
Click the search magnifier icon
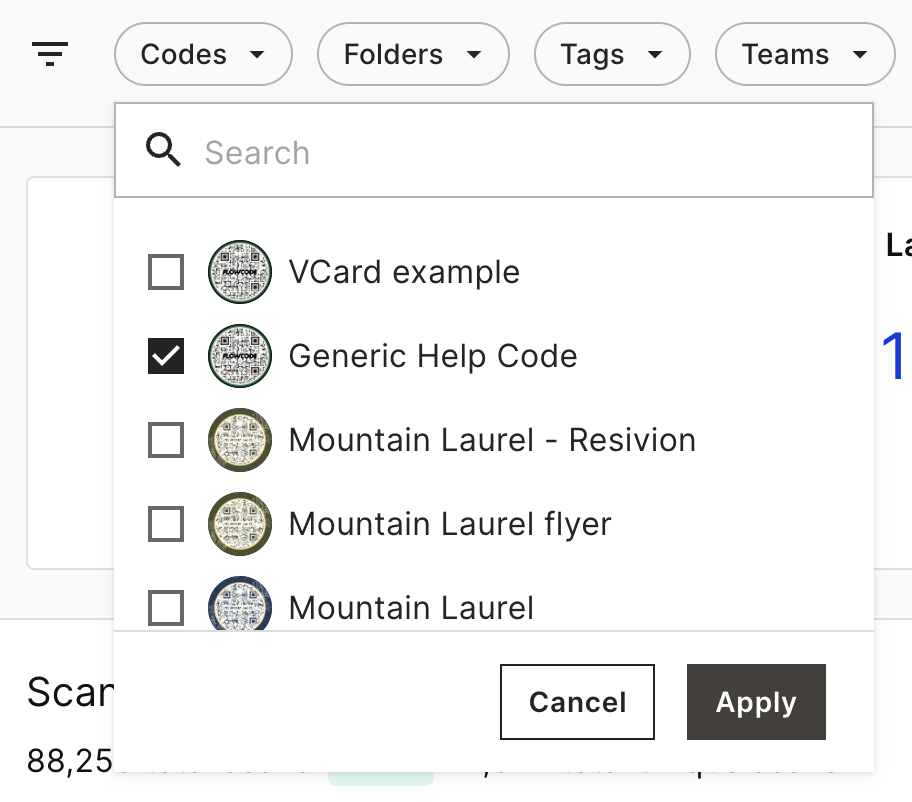click(x=163, y=150)
